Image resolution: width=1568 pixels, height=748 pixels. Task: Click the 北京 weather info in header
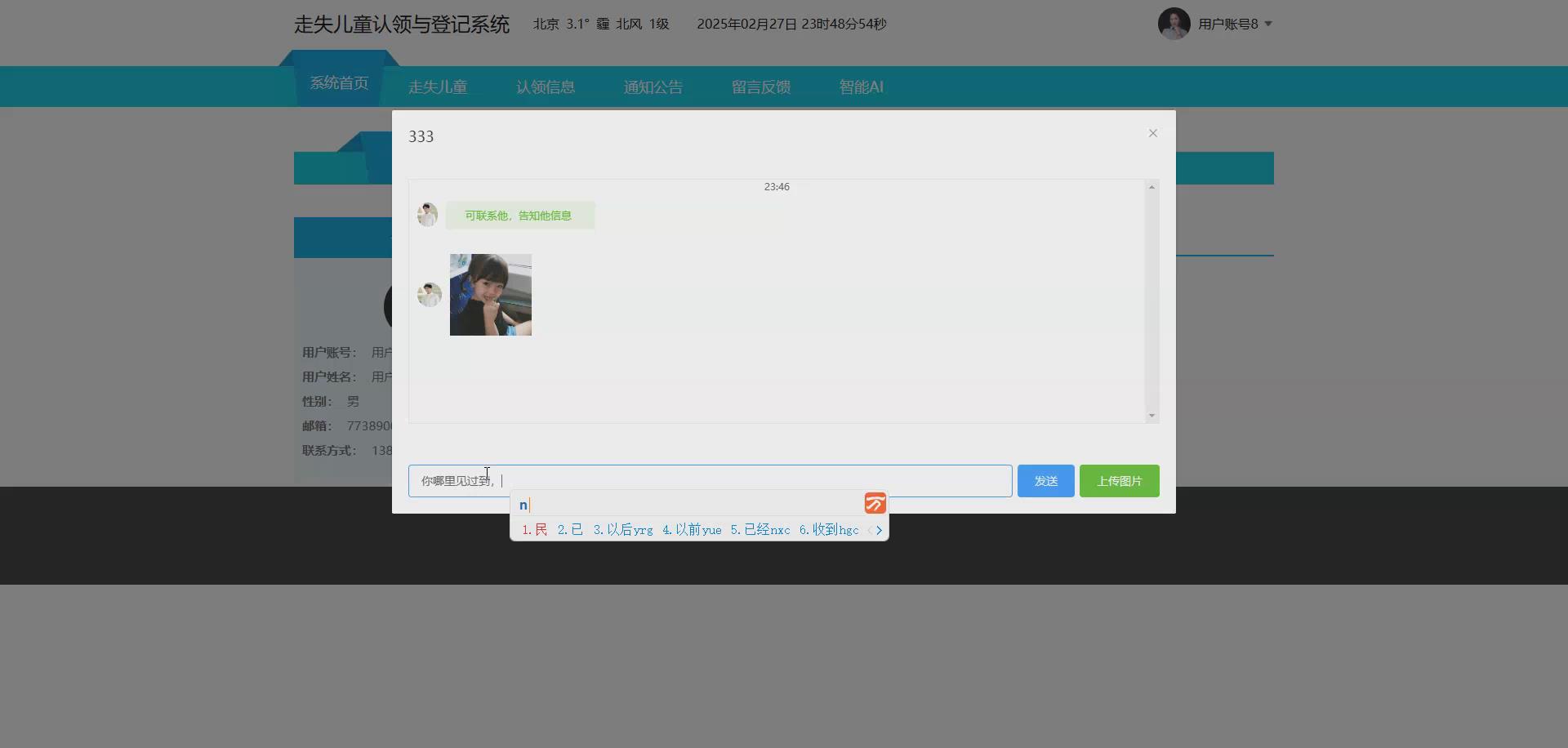pos(601,24)
